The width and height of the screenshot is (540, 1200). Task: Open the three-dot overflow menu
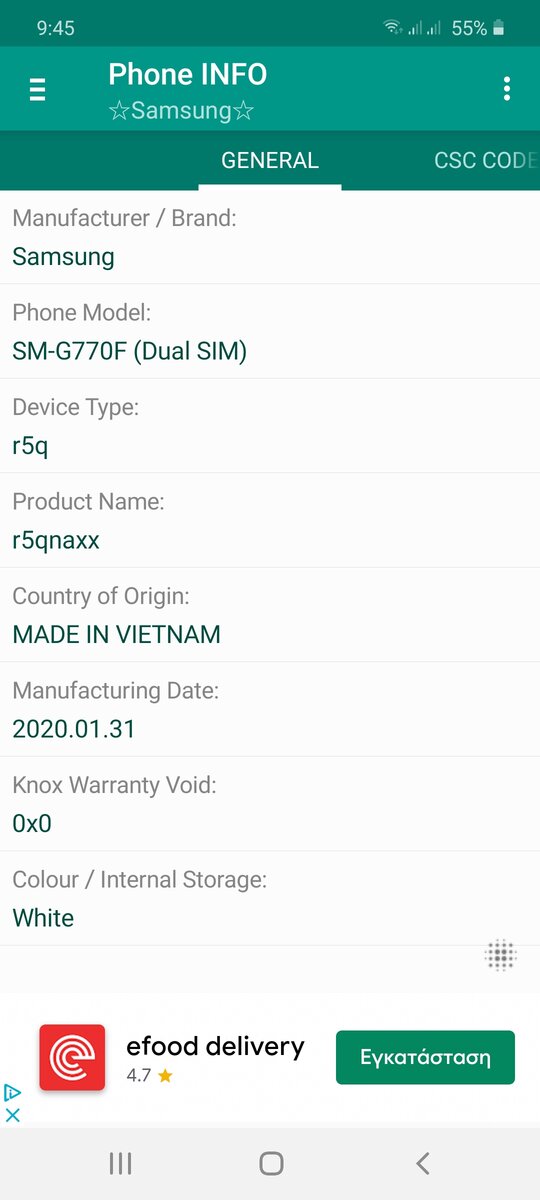point(507,88)
